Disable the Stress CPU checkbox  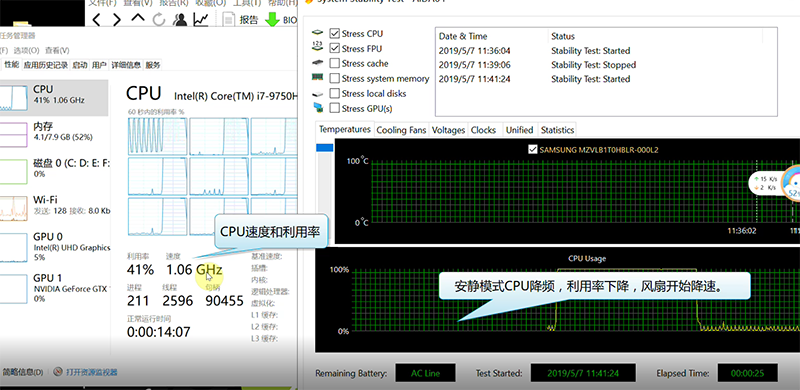tap(335, 34)
